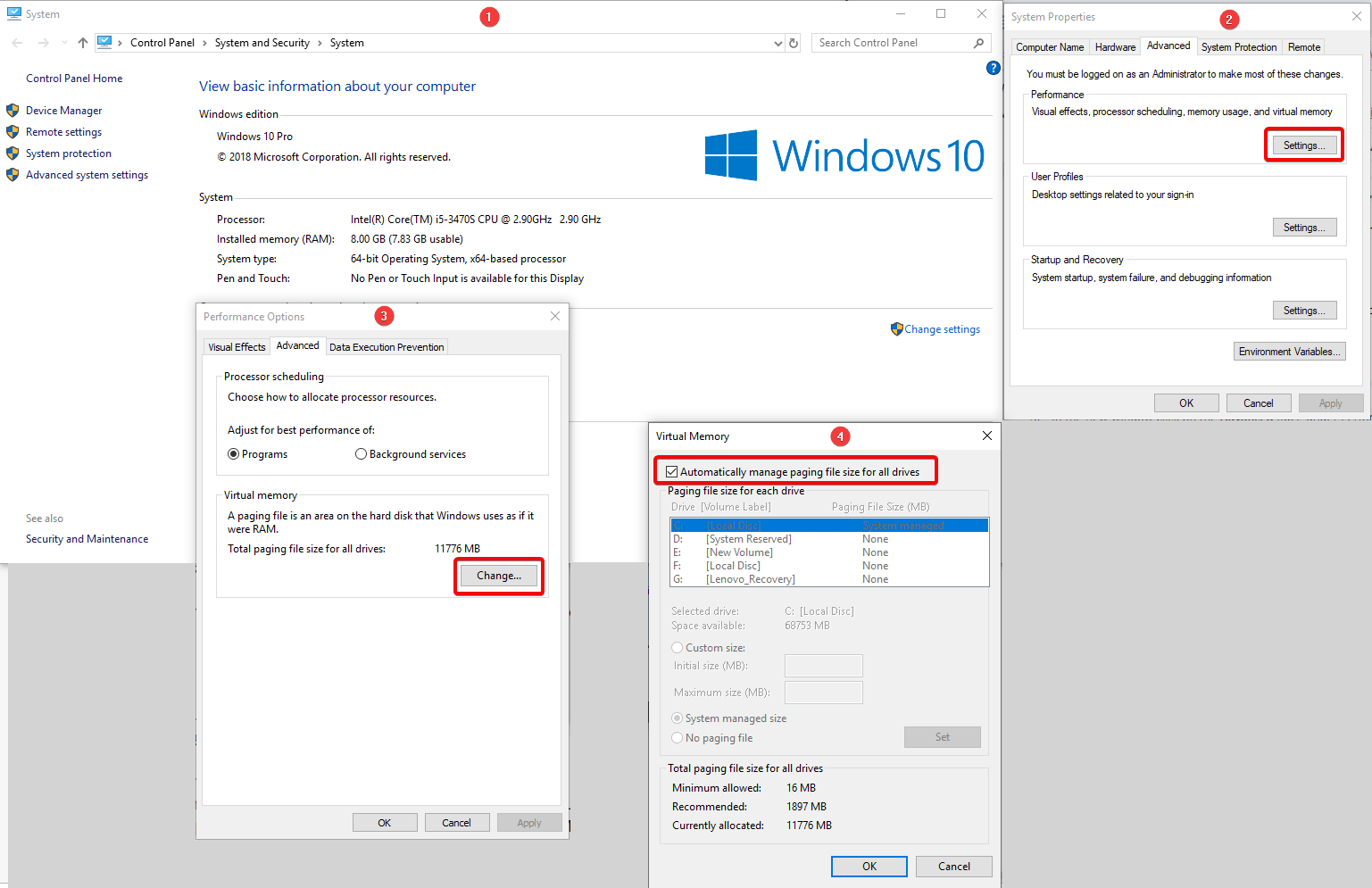1372x888 pixels.
Task: Expand chevron after System and Security breadcrumb
Action: (320, 43)
